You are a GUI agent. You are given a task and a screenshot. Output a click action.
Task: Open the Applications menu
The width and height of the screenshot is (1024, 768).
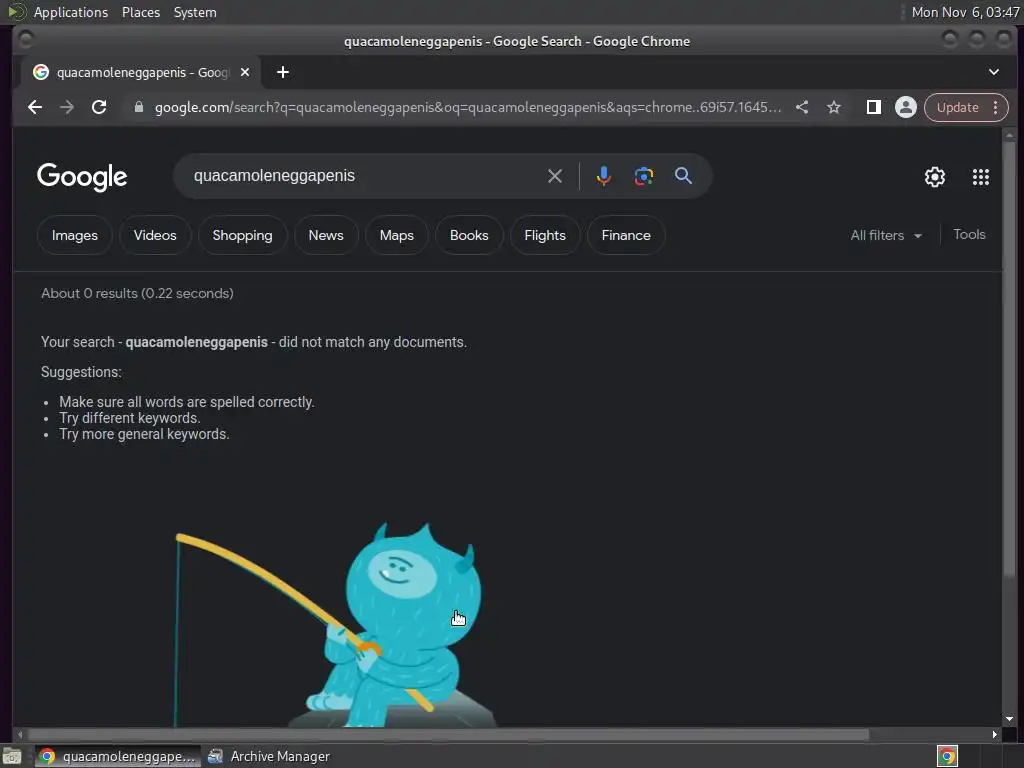[71, 12]
